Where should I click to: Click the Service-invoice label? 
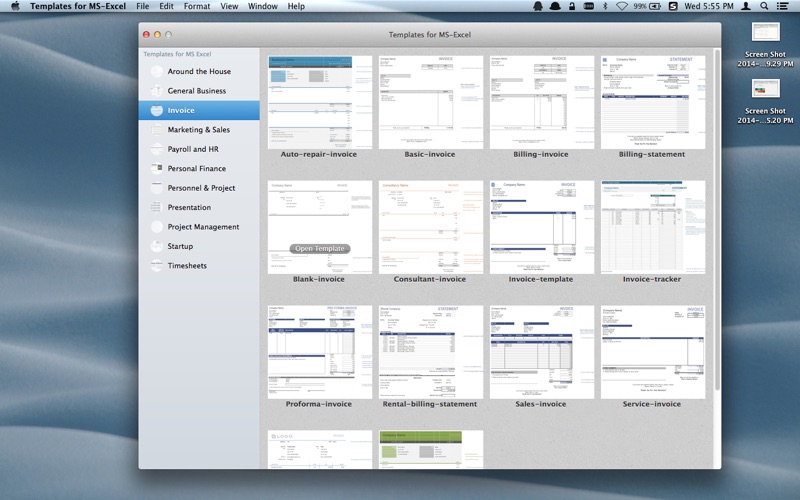pos(652,404)
